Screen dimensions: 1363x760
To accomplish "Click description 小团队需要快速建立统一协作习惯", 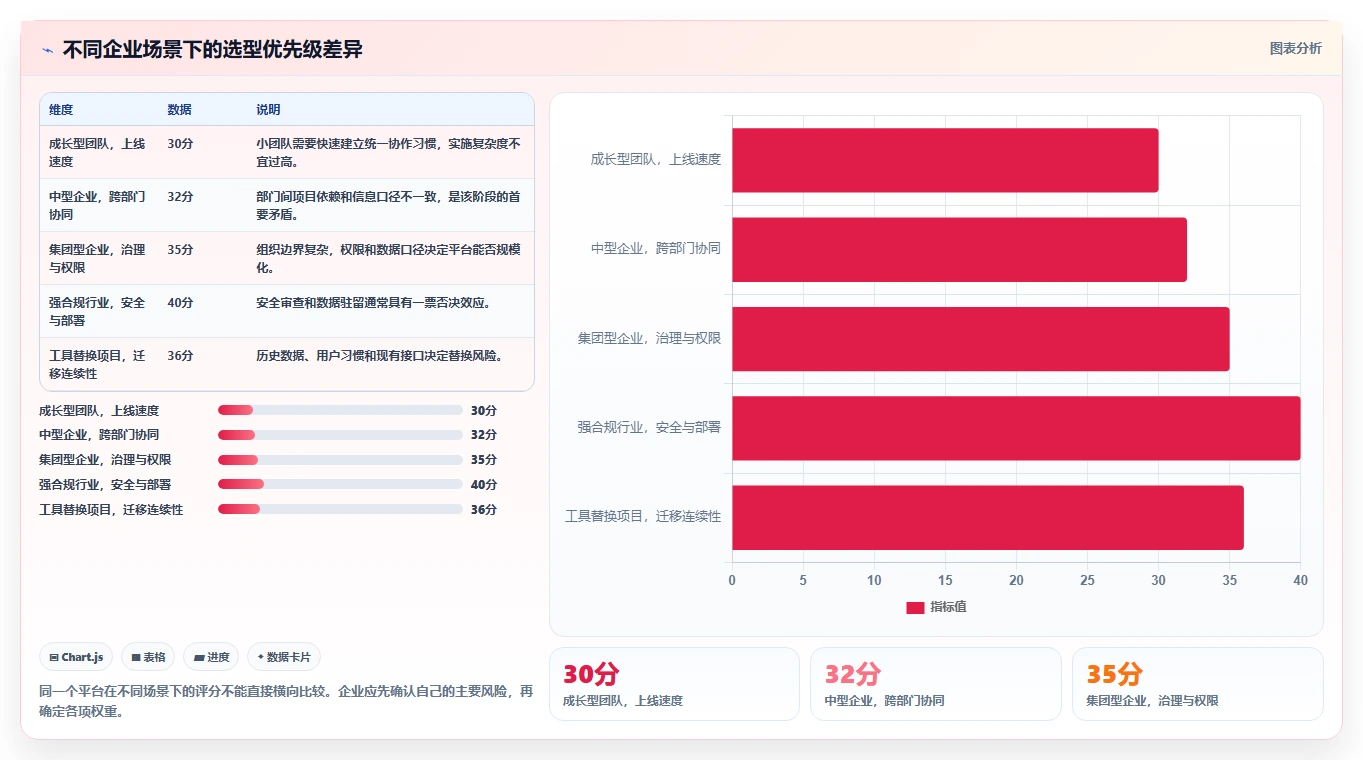I will pos(388,152).
